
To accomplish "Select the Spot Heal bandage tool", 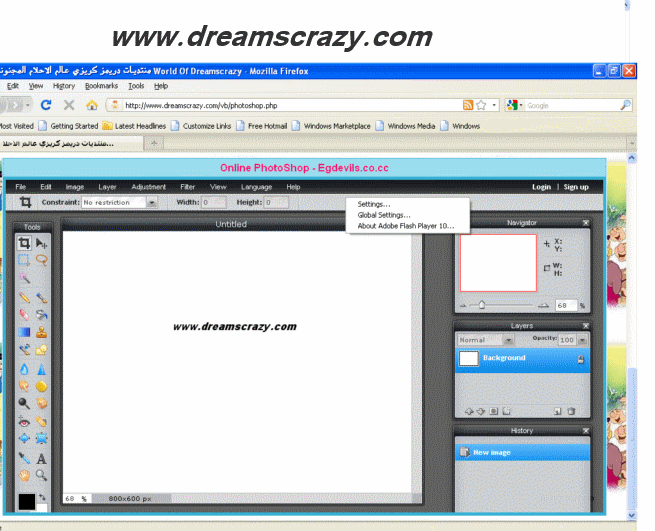I will (41, 422).
